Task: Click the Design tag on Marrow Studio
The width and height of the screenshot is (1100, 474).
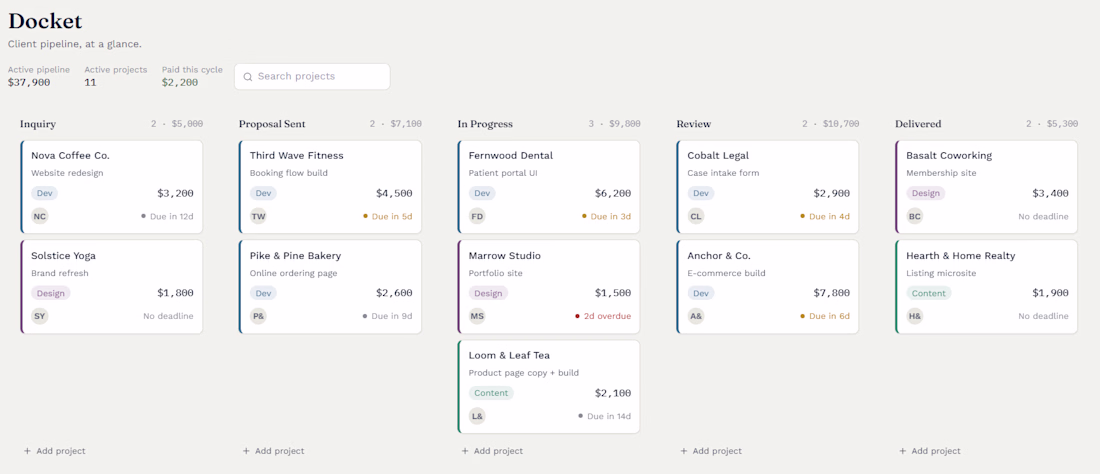Action: coord(488,293)
